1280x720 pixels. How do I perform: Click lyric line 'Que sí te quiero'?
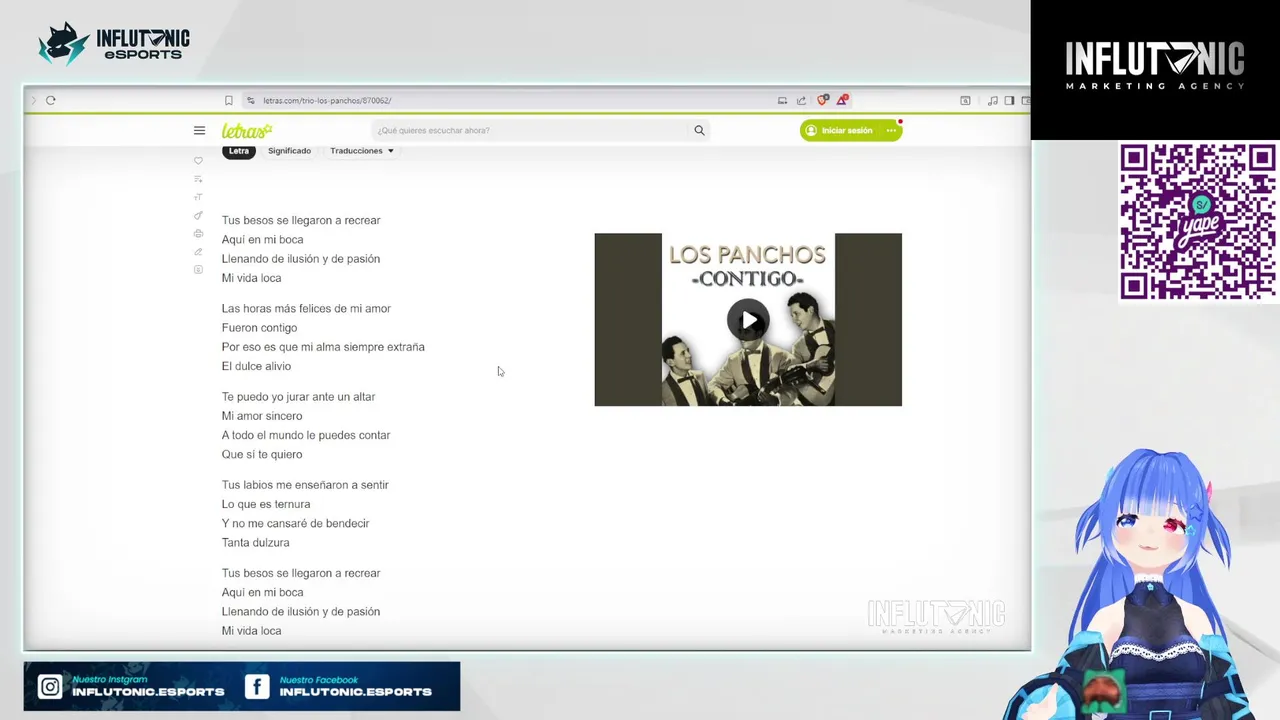click(262, 454)
